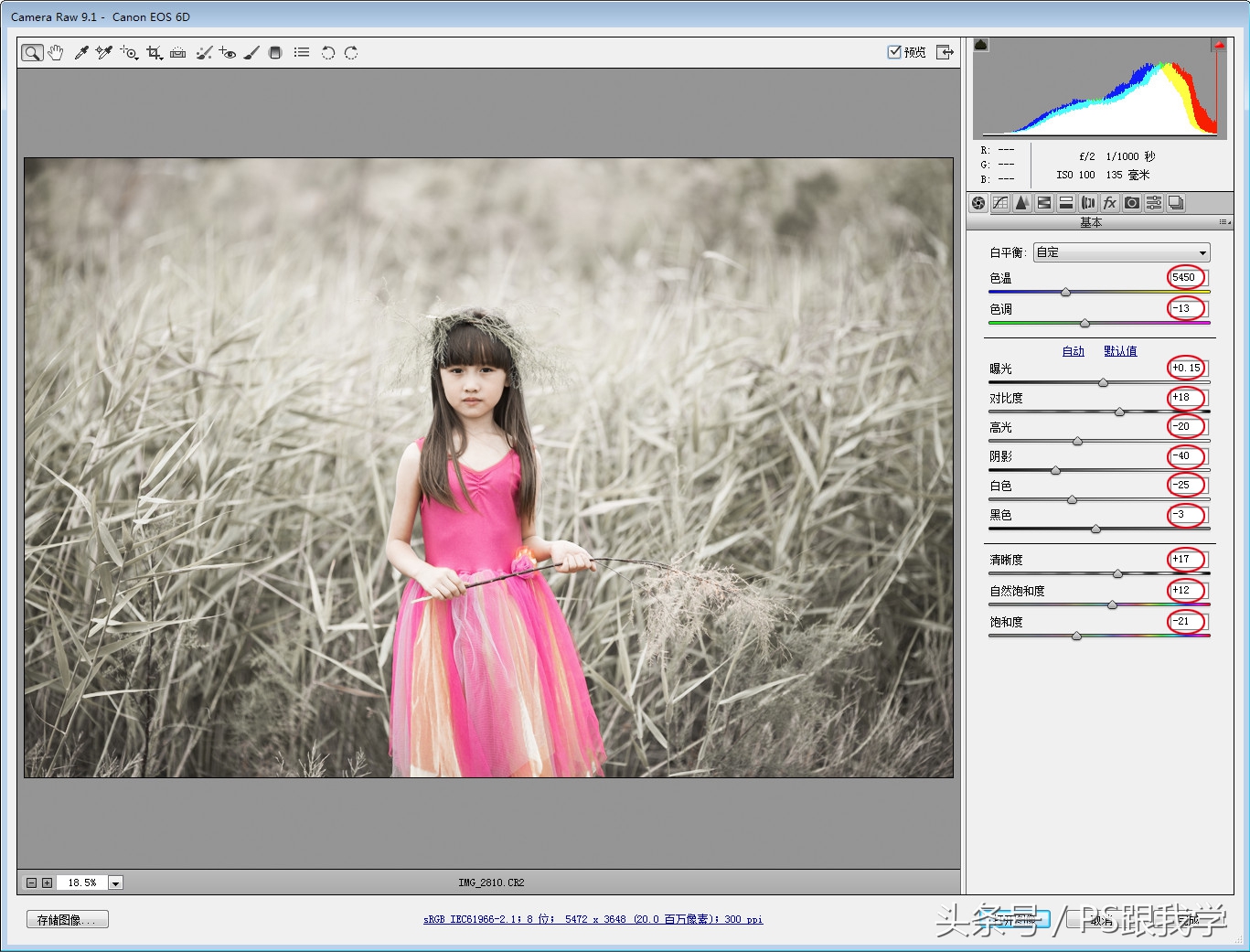Uncheck the 预览 preview checkbox

coord(894,52)
